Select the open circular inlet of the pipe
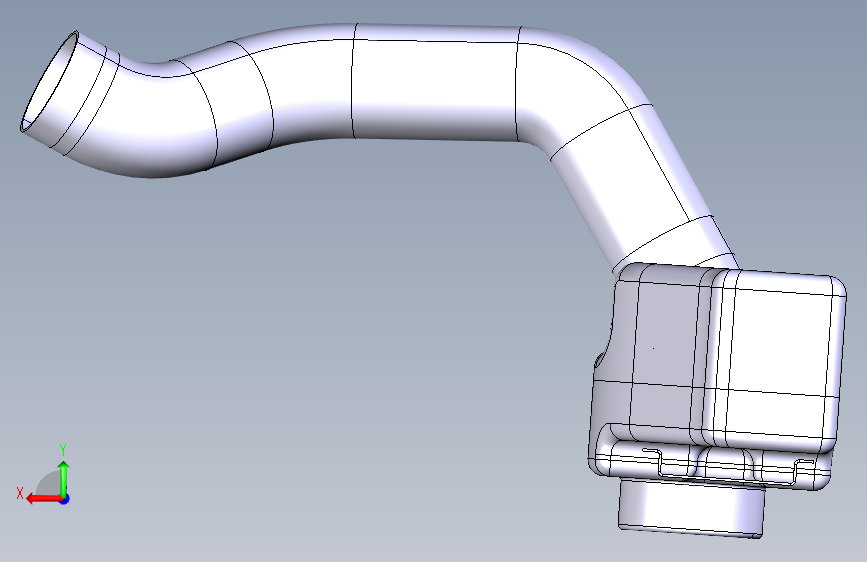The image size is (867, 562). [49, 81]
